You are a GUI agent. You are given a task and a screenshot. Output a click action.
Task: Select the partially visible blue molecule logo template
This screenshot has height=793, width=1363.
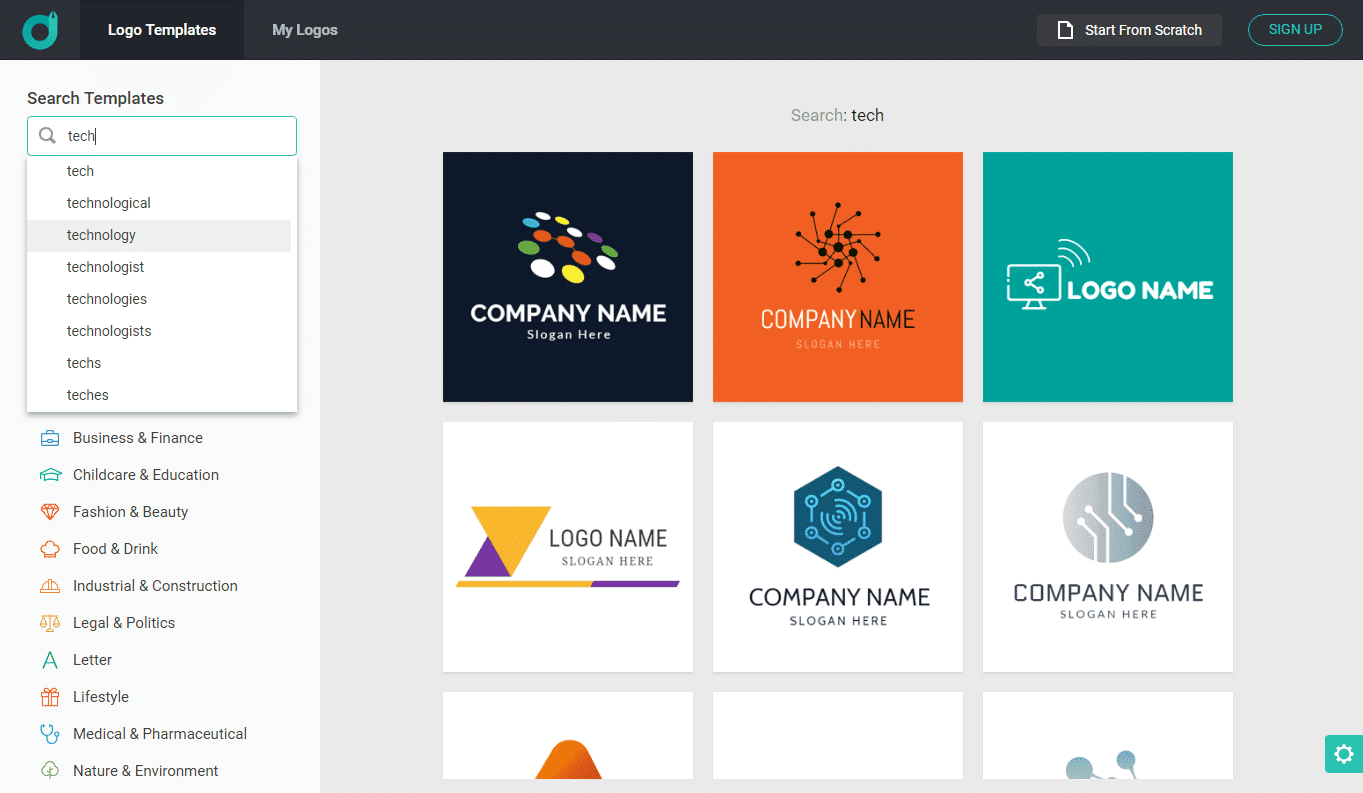coord(1108,736)
